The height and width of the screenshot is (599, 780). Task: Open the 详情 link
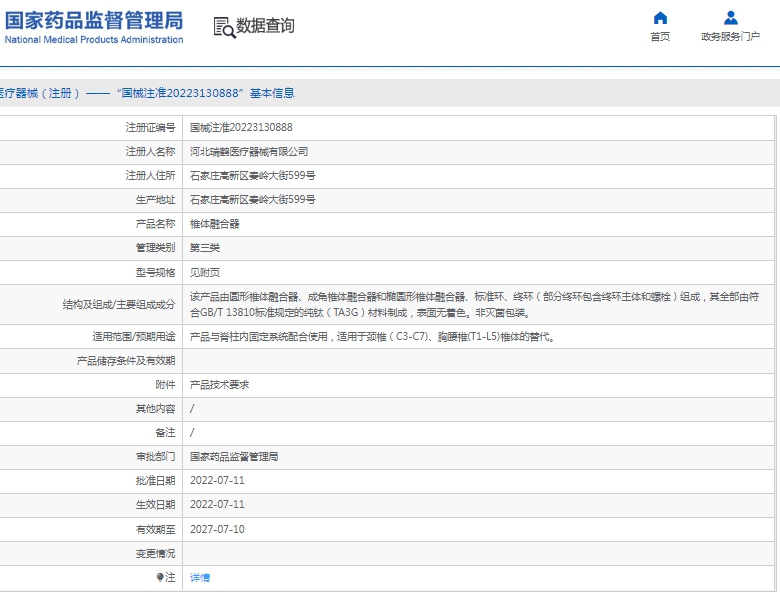[x=200, y=578]
